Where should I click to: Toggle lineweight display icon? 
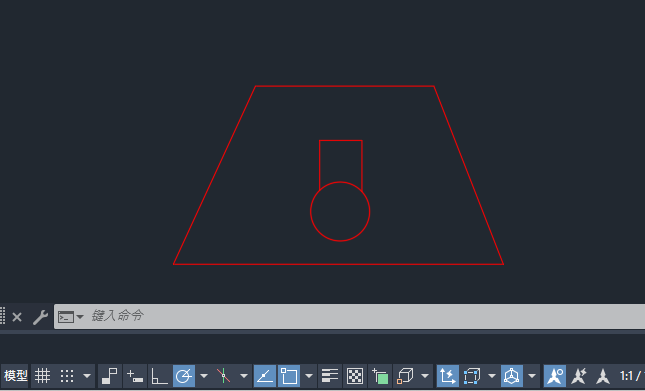pos(329,376)
